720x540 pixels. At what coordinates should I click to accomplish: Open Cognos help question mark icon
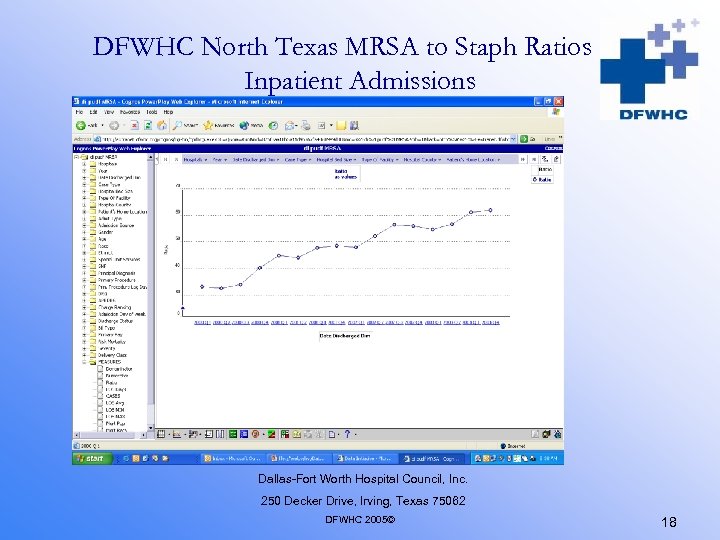(347, 434)
